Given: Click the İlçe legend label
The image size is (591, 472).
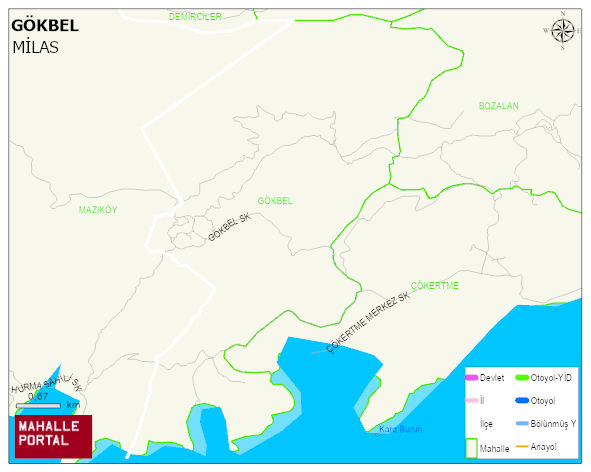Looking at the screenshot, I should pos(486,424).
